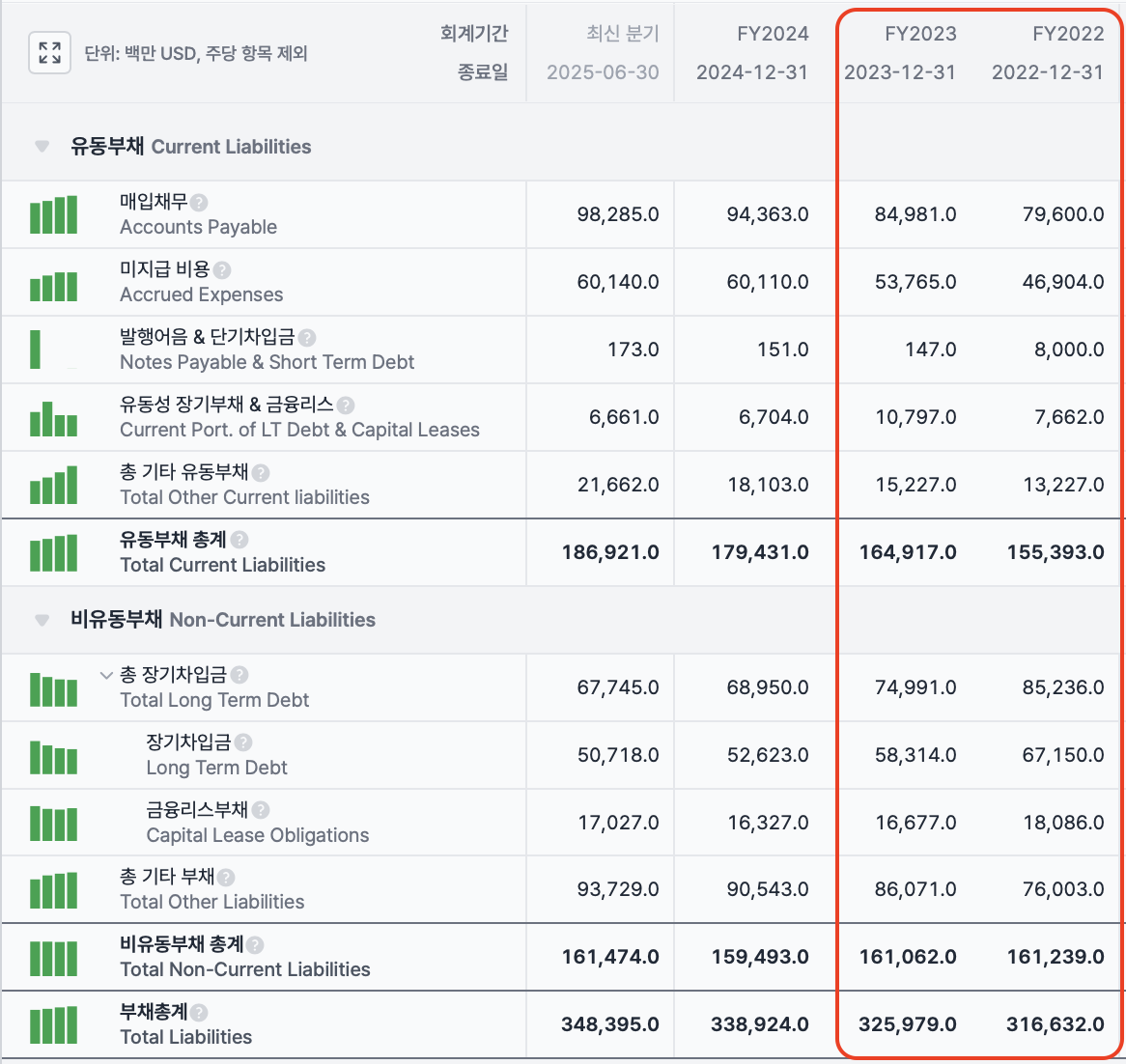Screen dimensions: 1126x1064
Task: Select the FY2023 column header
Action: [x=920, y=34]
